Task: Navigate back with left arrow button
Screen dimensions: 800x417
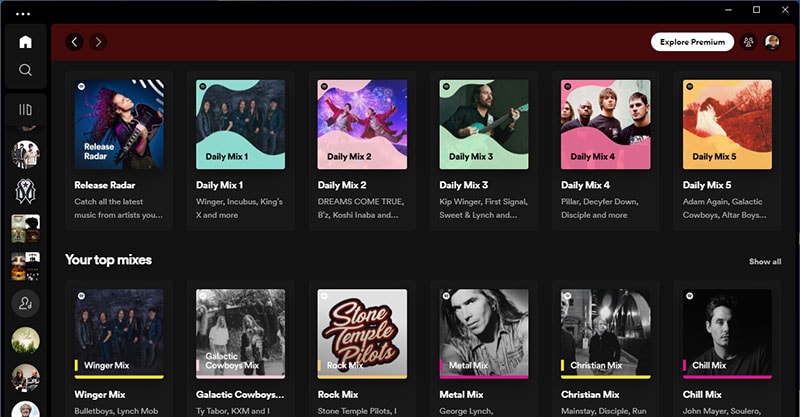Action: [74, 42]
